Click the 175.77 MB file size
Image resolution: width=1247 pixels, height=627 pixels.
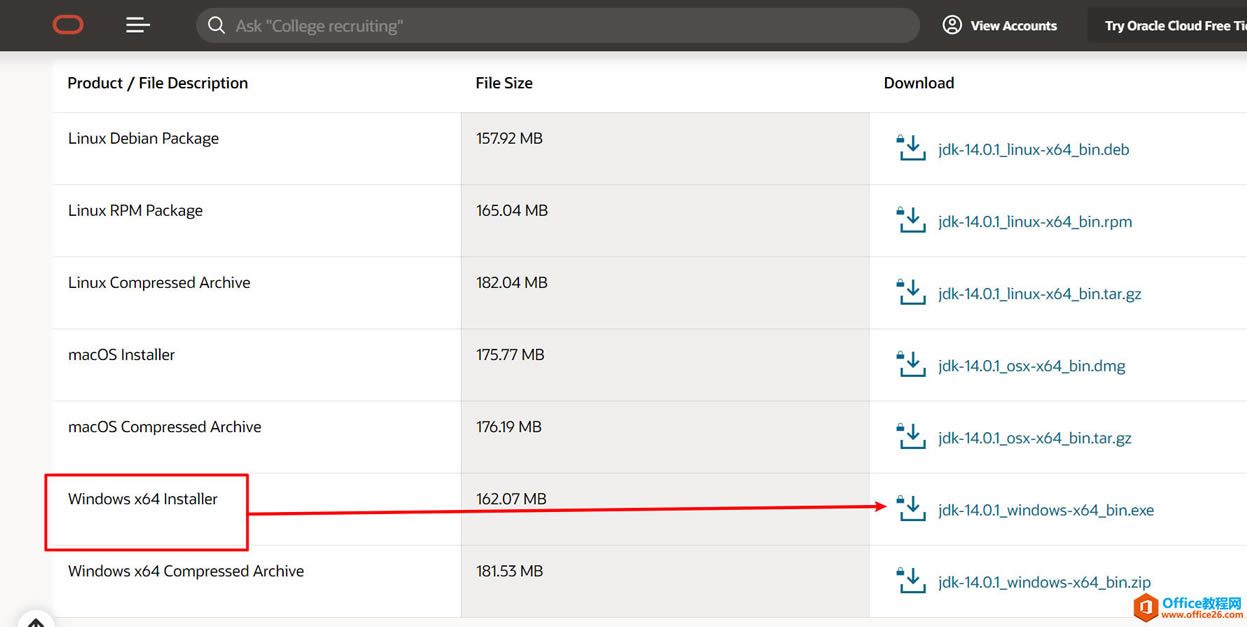click(x=510, y=354)
